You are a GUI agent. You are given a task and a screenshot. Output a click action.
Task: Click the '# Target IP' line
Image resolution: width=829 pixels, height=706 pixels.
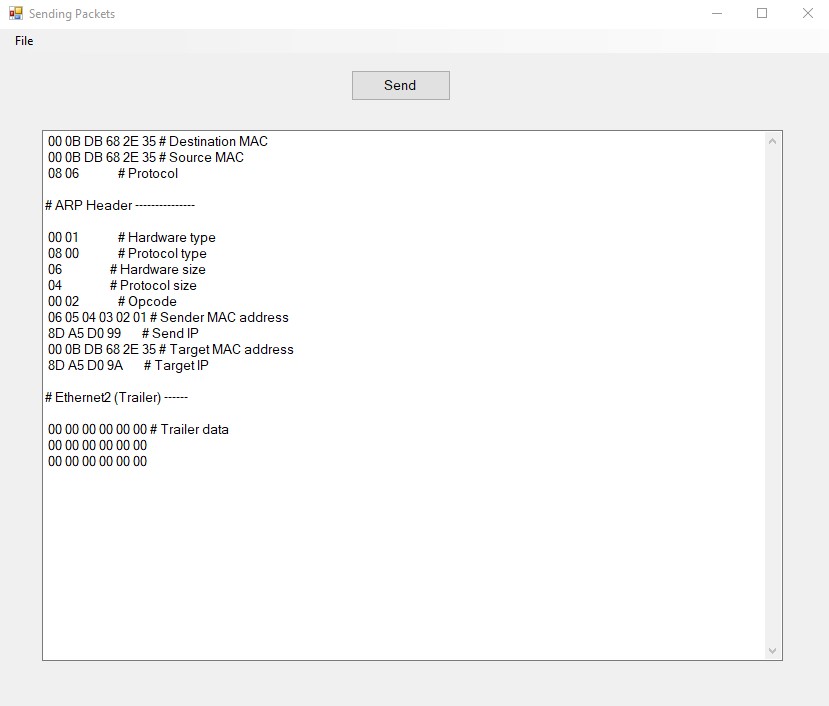point(128,365)
